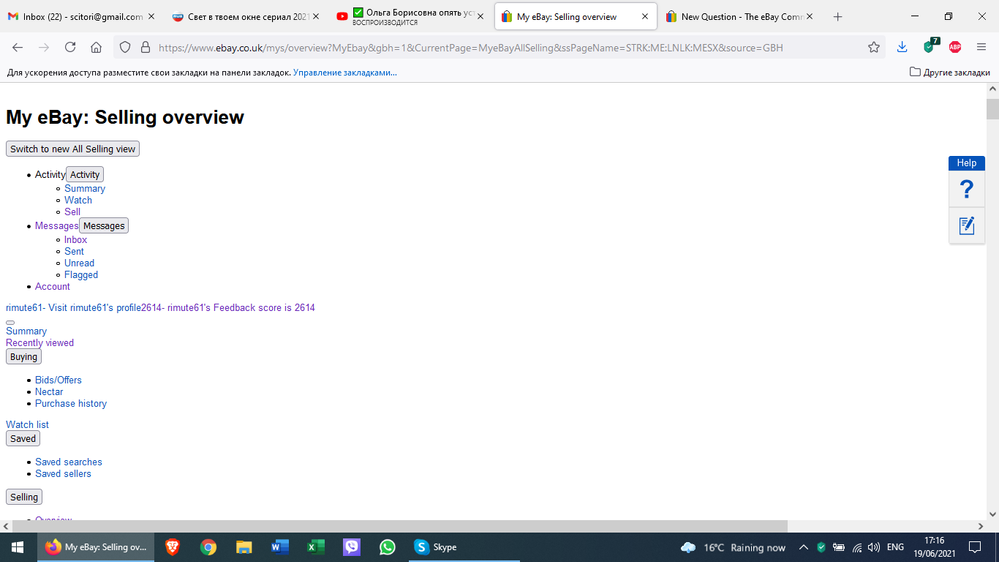Open the volume control in tray

coord(873,547)
